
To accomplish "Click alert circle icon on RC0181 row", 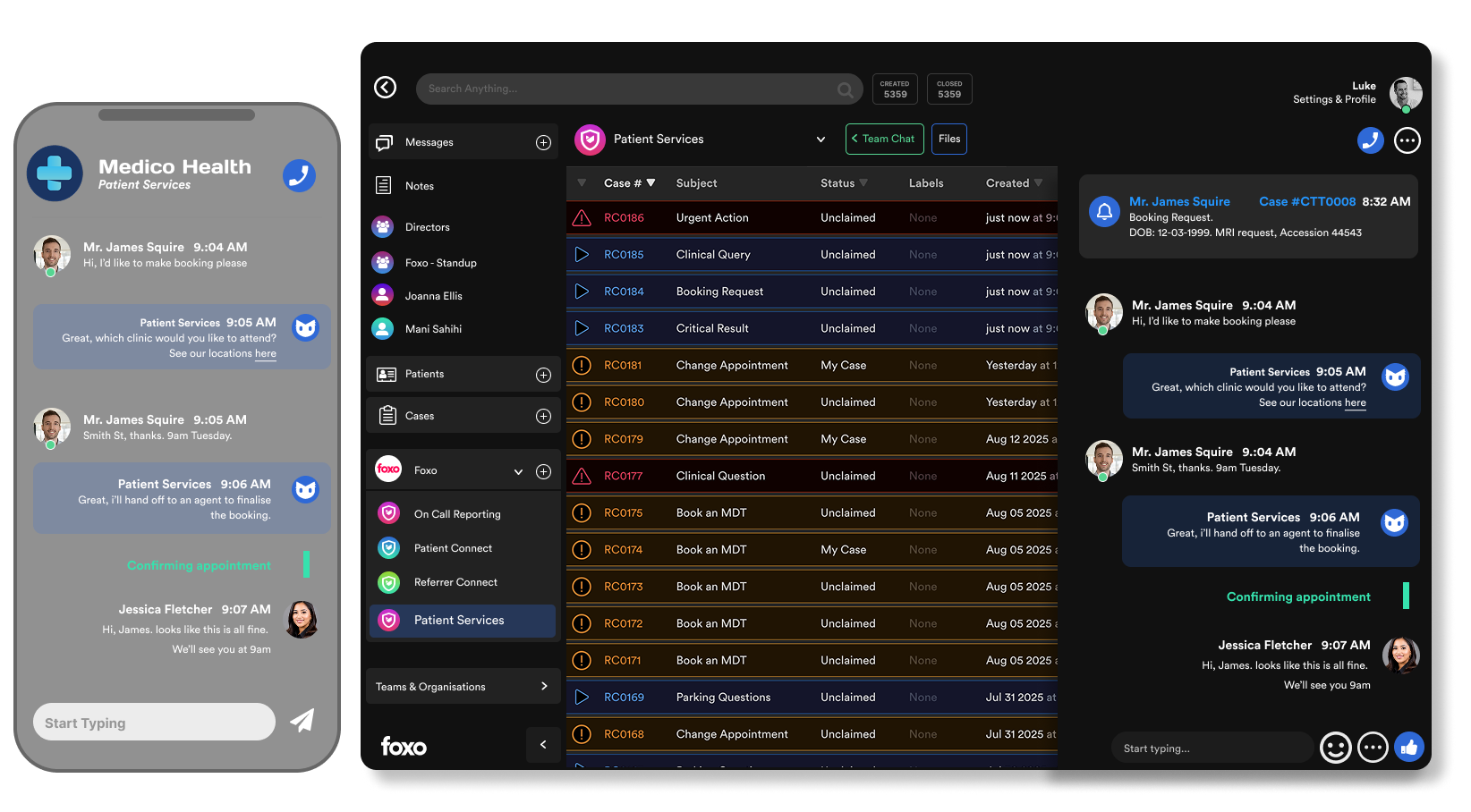I will 582,365.
